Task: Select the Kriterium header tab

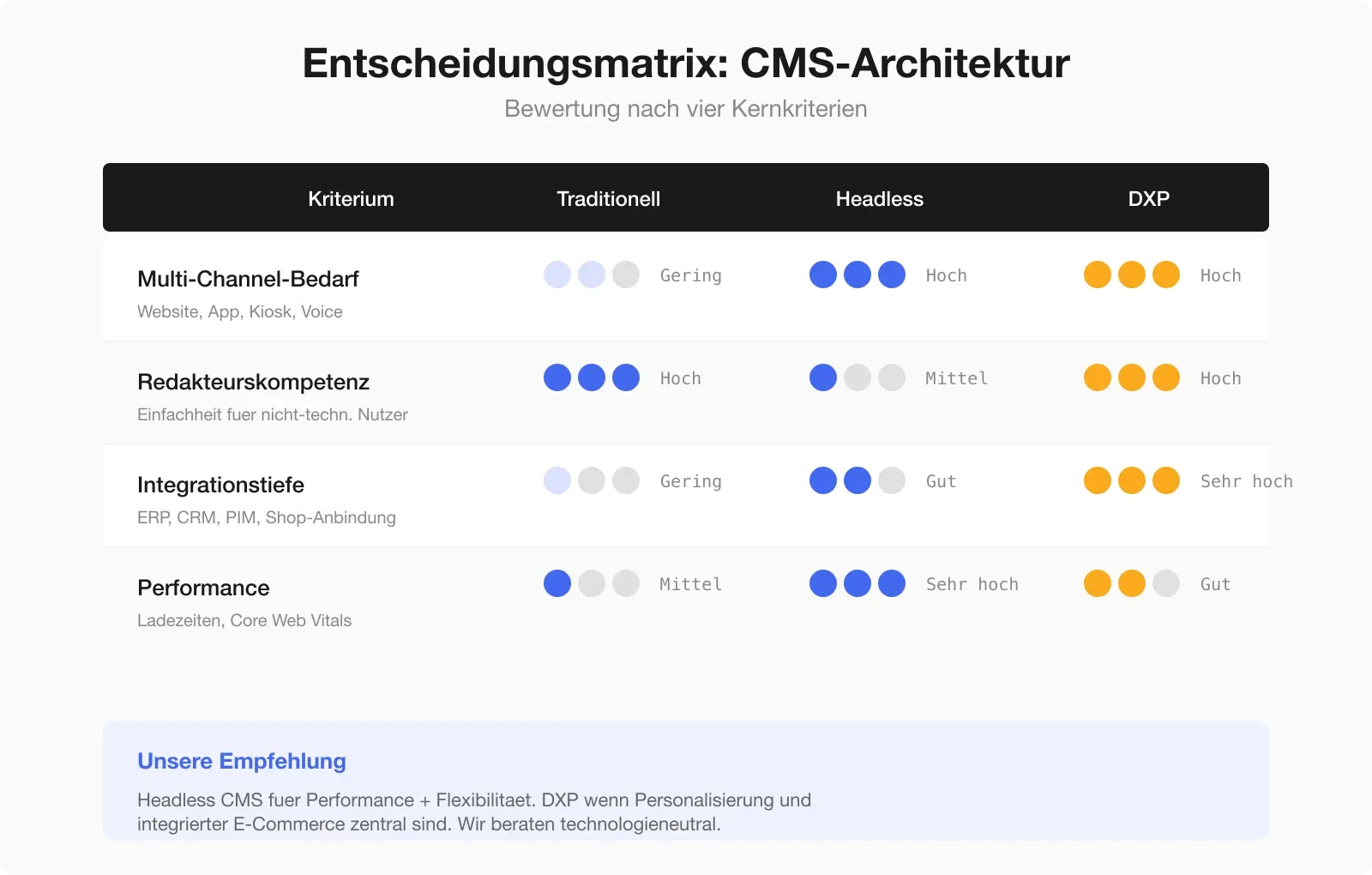Action: point(351,198)
